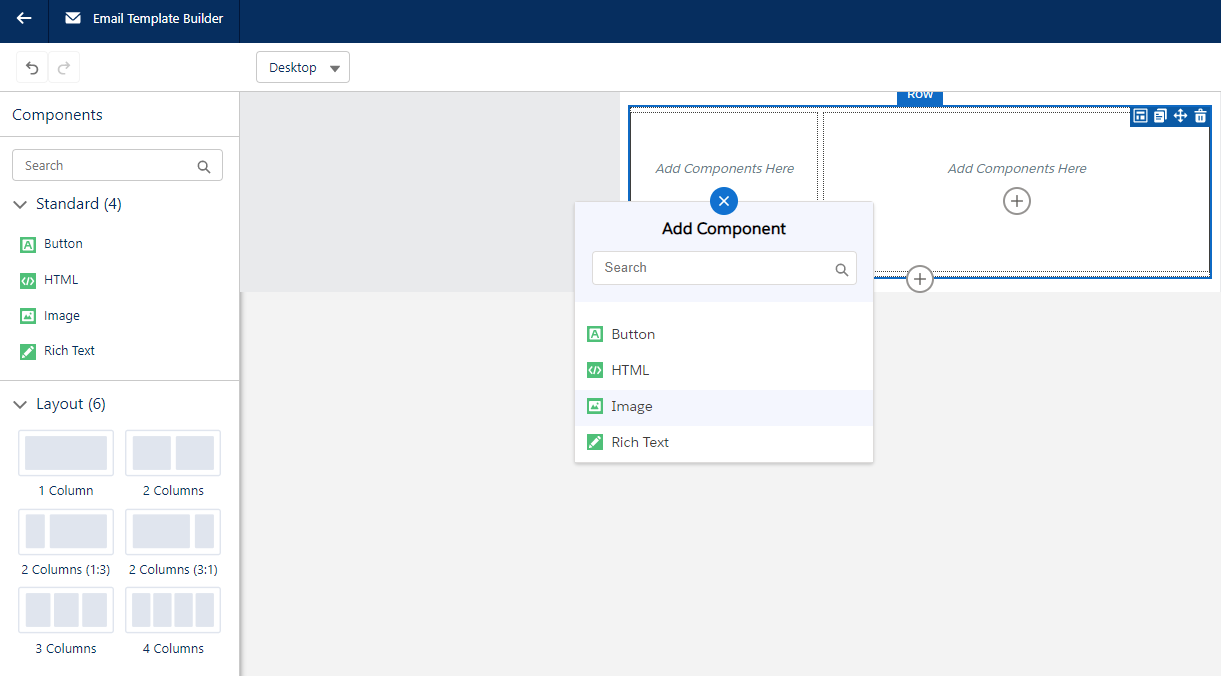The image size is (1221, 676).
Task: Select the 3 Columns layout thumbnail
Action: click(x=66, y=610)
